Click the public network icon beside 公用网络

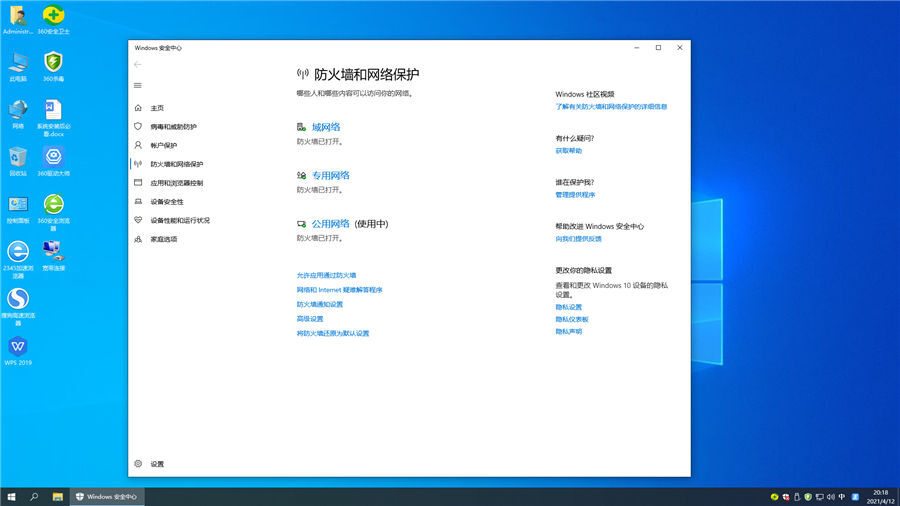[x=301, y=224]
